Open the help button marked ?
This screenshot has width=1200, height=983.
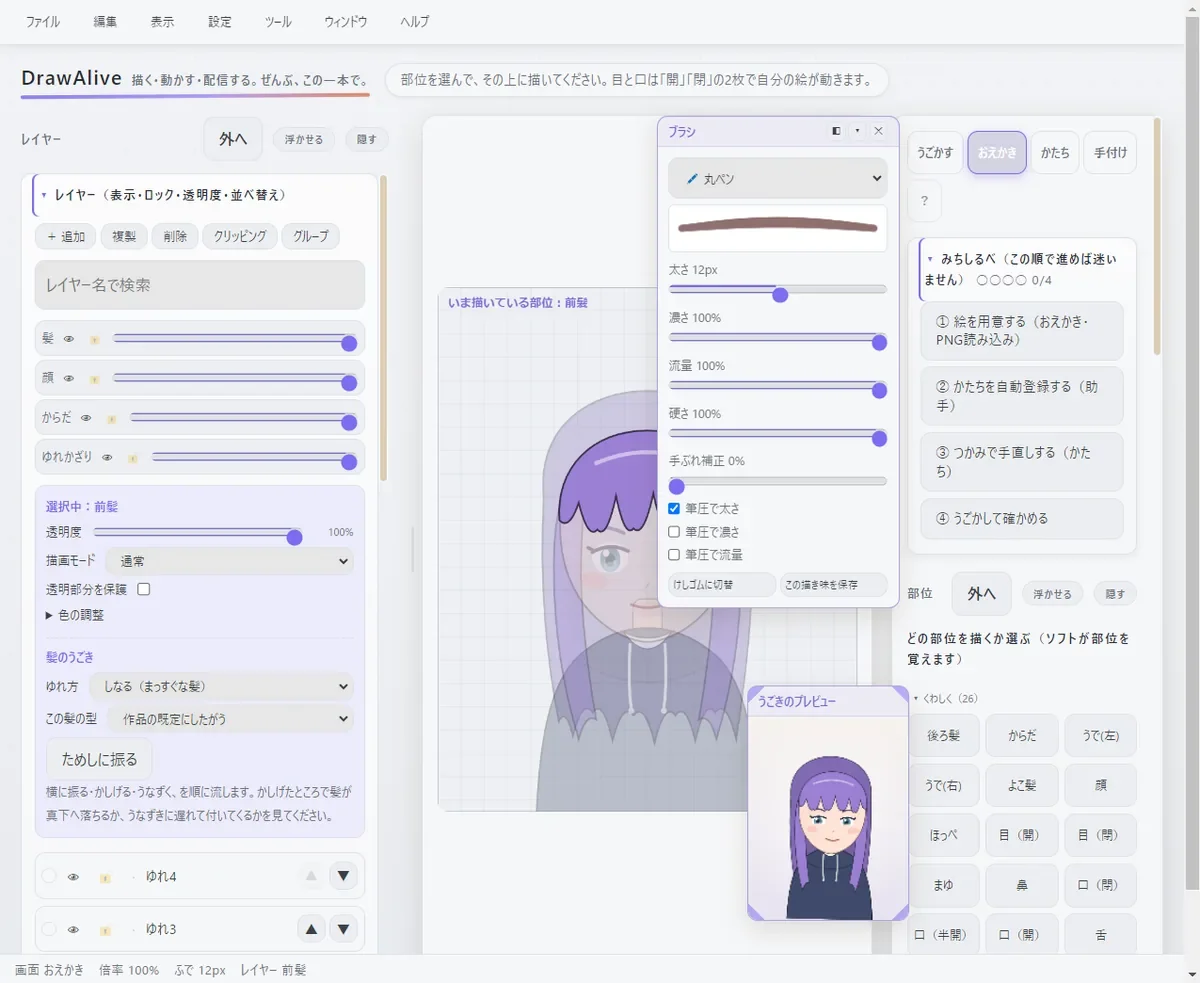[x=924, y=202]
